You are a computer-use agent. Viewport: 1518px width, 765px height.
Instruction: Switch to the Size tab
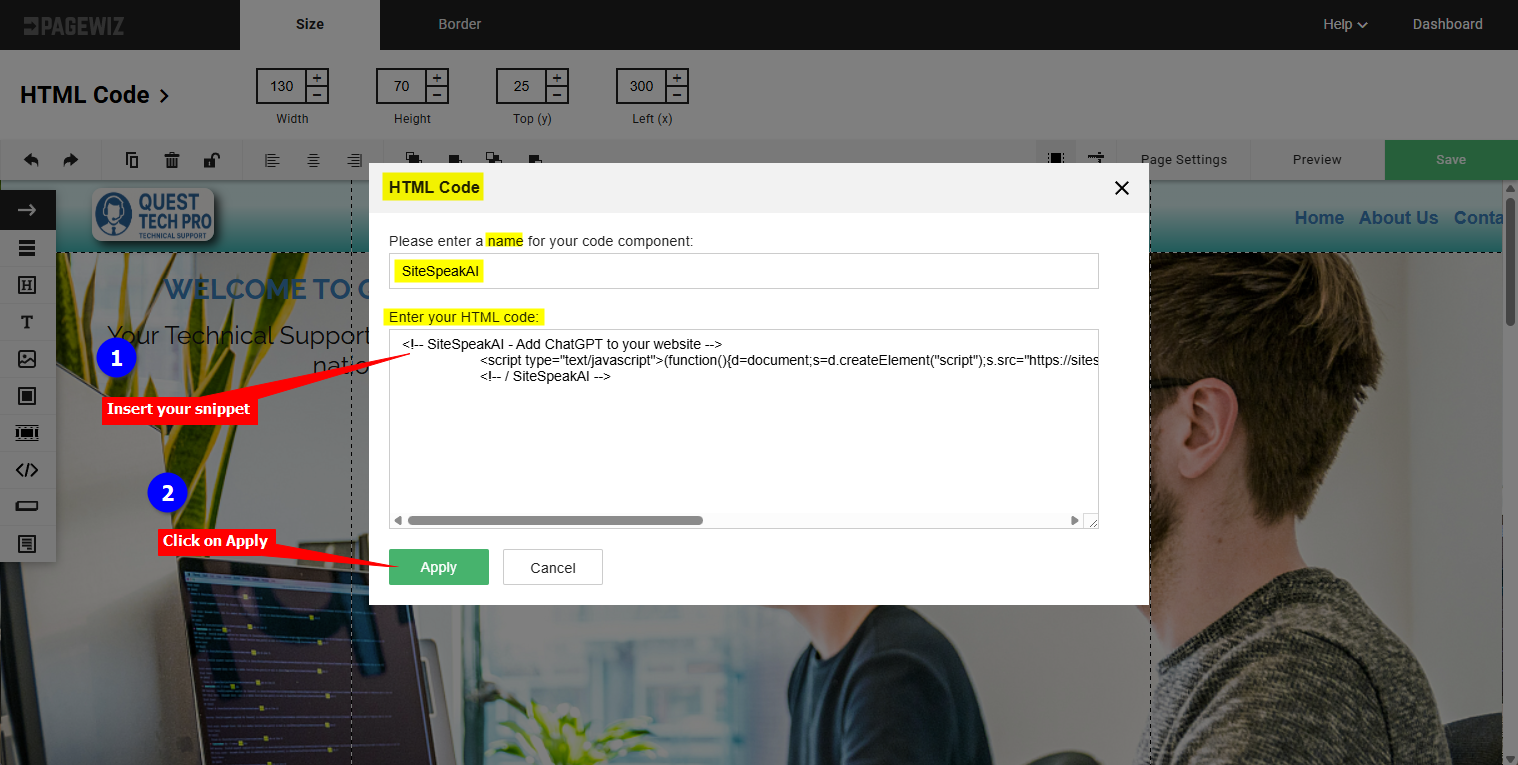tap(310, 25)
